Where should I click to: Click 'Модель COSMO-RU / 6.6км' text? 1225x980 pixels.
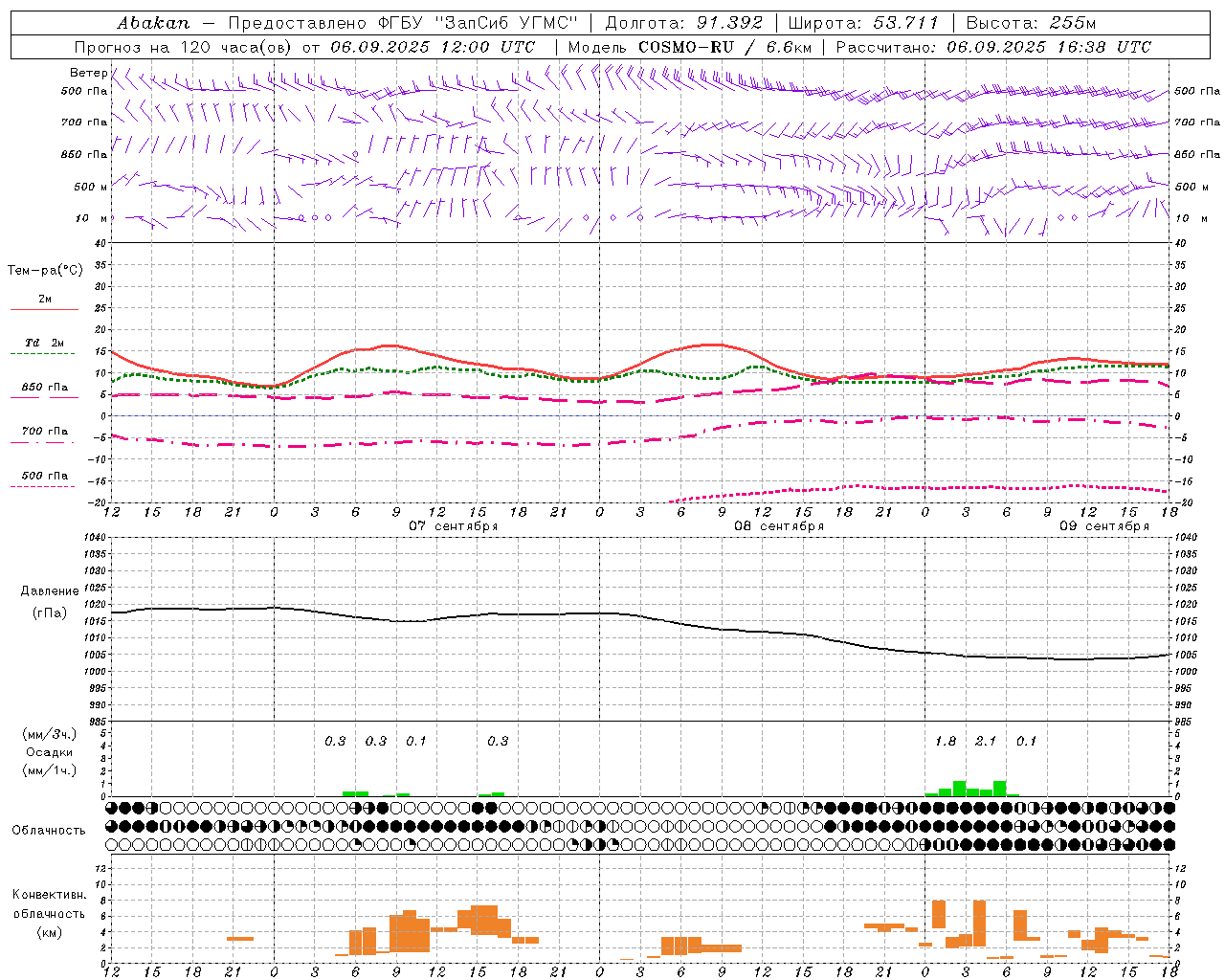(690, 47)
